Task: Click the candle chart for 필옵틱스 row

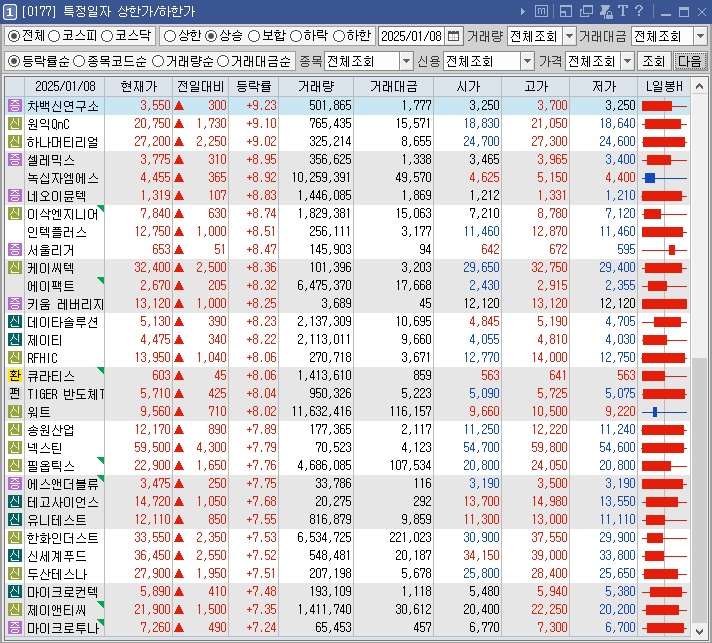Action: tap(664, 465)
